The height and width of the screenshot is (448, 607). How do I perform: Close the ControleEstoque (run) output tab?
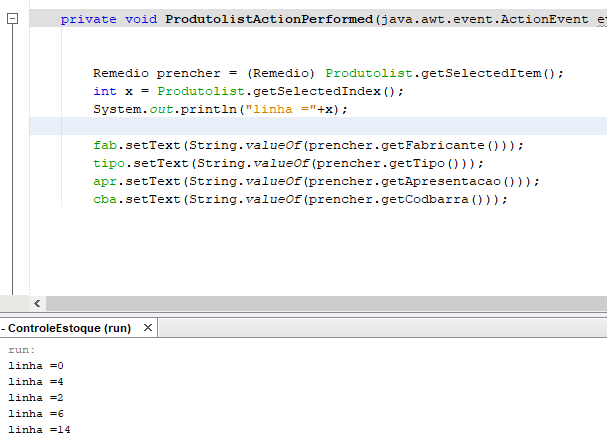[x=147, y=328]
